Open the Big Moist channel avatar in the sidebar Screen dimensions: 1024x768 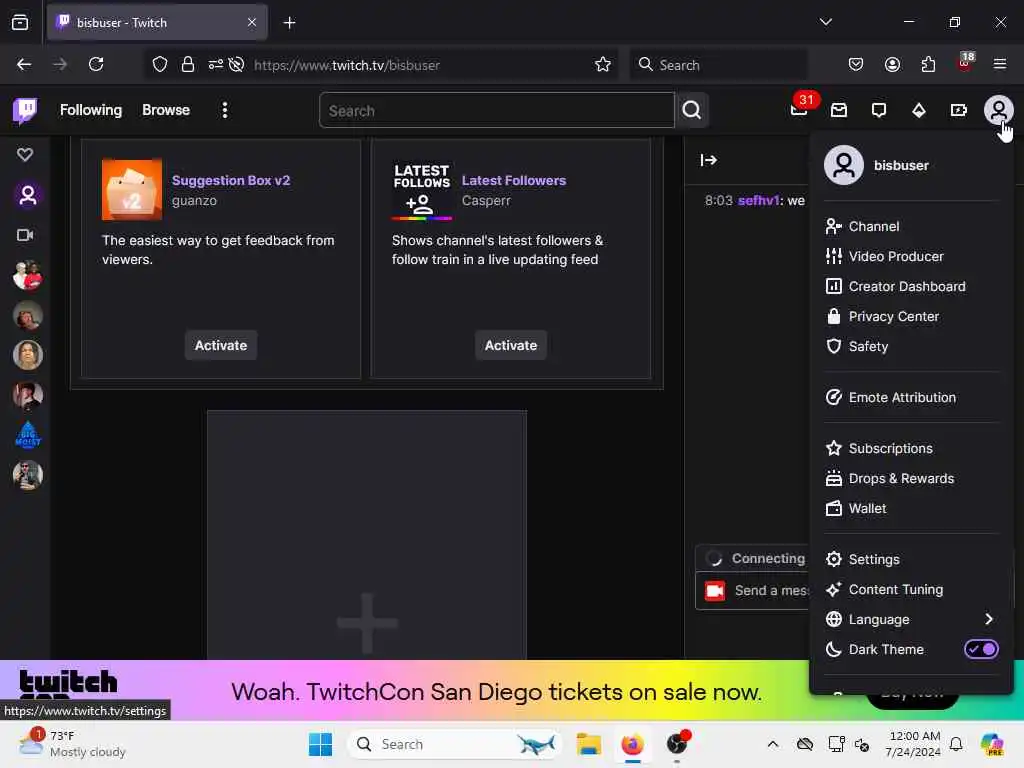27,435
